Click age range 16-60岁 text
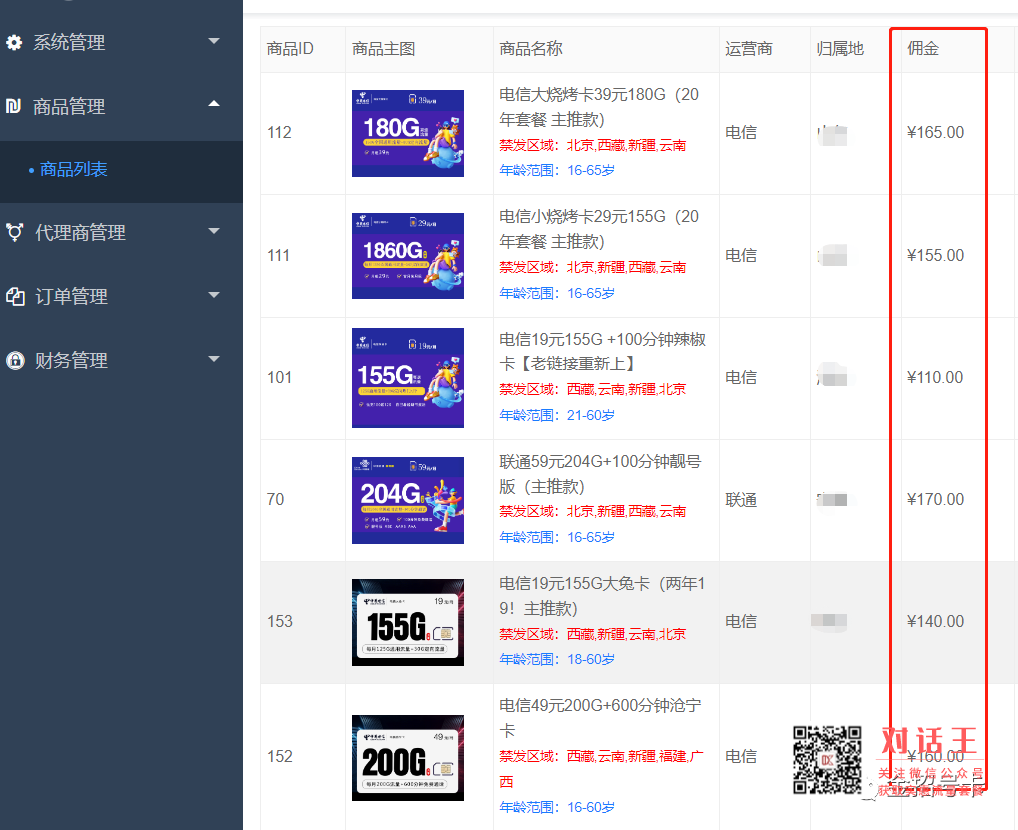This screenshot has width=1018, height=830. 557,807
